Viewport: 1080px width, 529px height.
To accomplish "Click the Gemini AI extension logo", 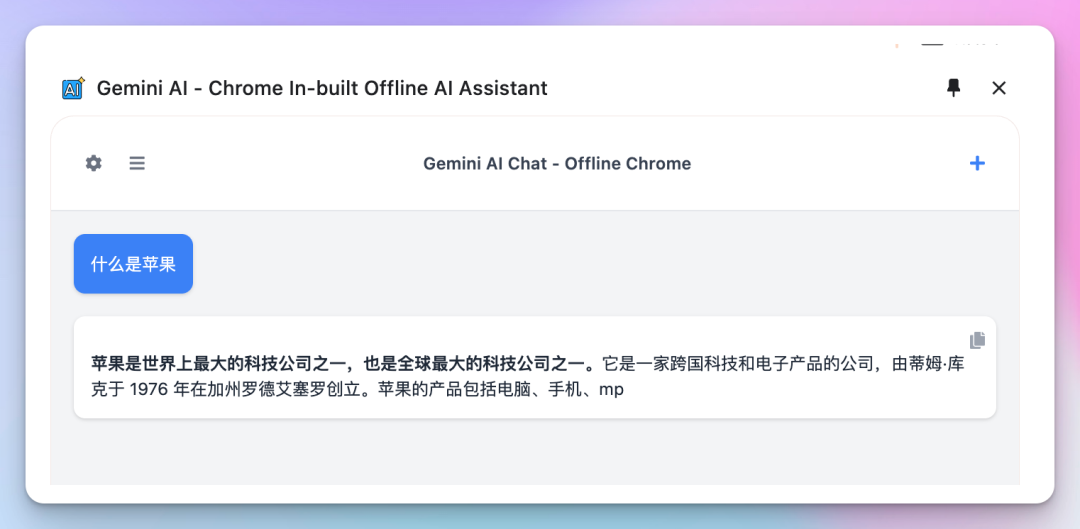I will tap(73, 88).
